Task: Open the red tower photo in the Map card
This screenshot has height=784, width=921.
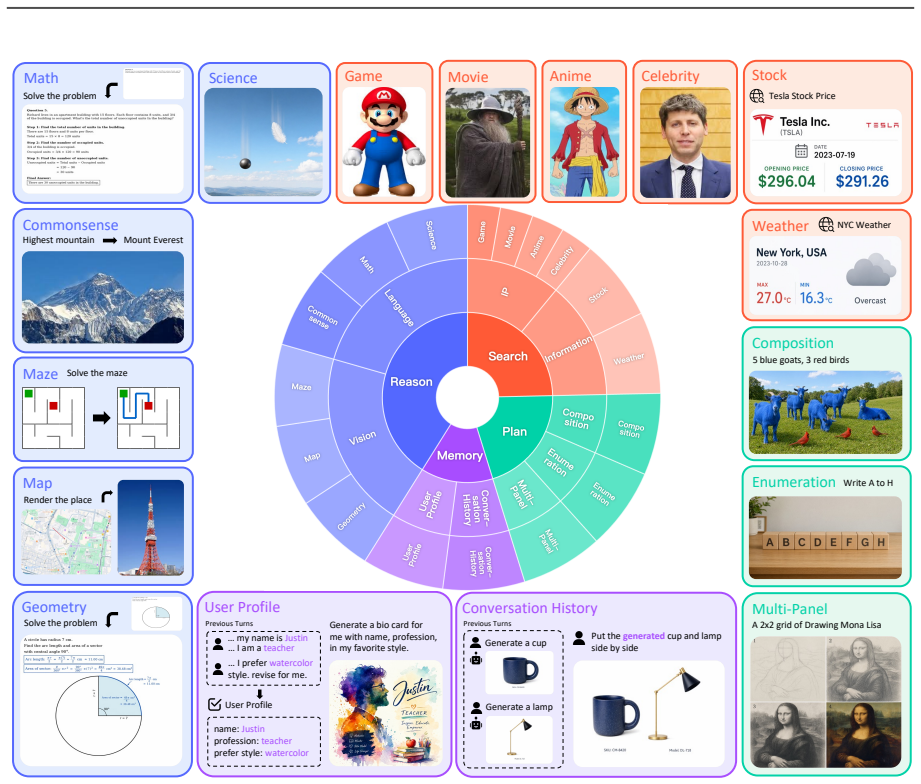Action: (x=150, y=527)
